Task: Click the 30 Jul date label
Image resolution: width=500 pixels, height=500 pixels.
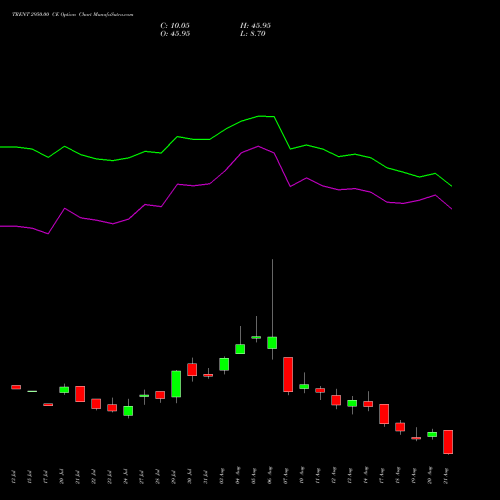Action: coord(190,477)
